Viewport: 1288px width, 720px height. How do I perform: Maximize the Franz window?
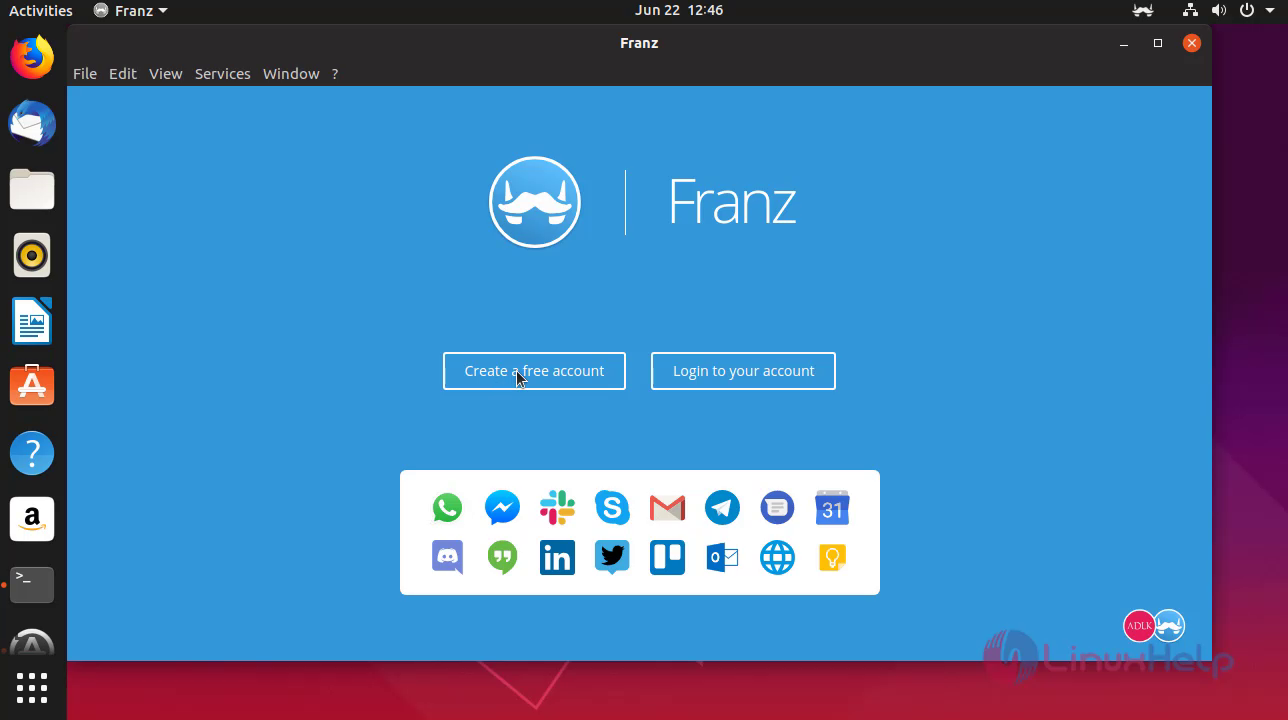click(1158, 43)
